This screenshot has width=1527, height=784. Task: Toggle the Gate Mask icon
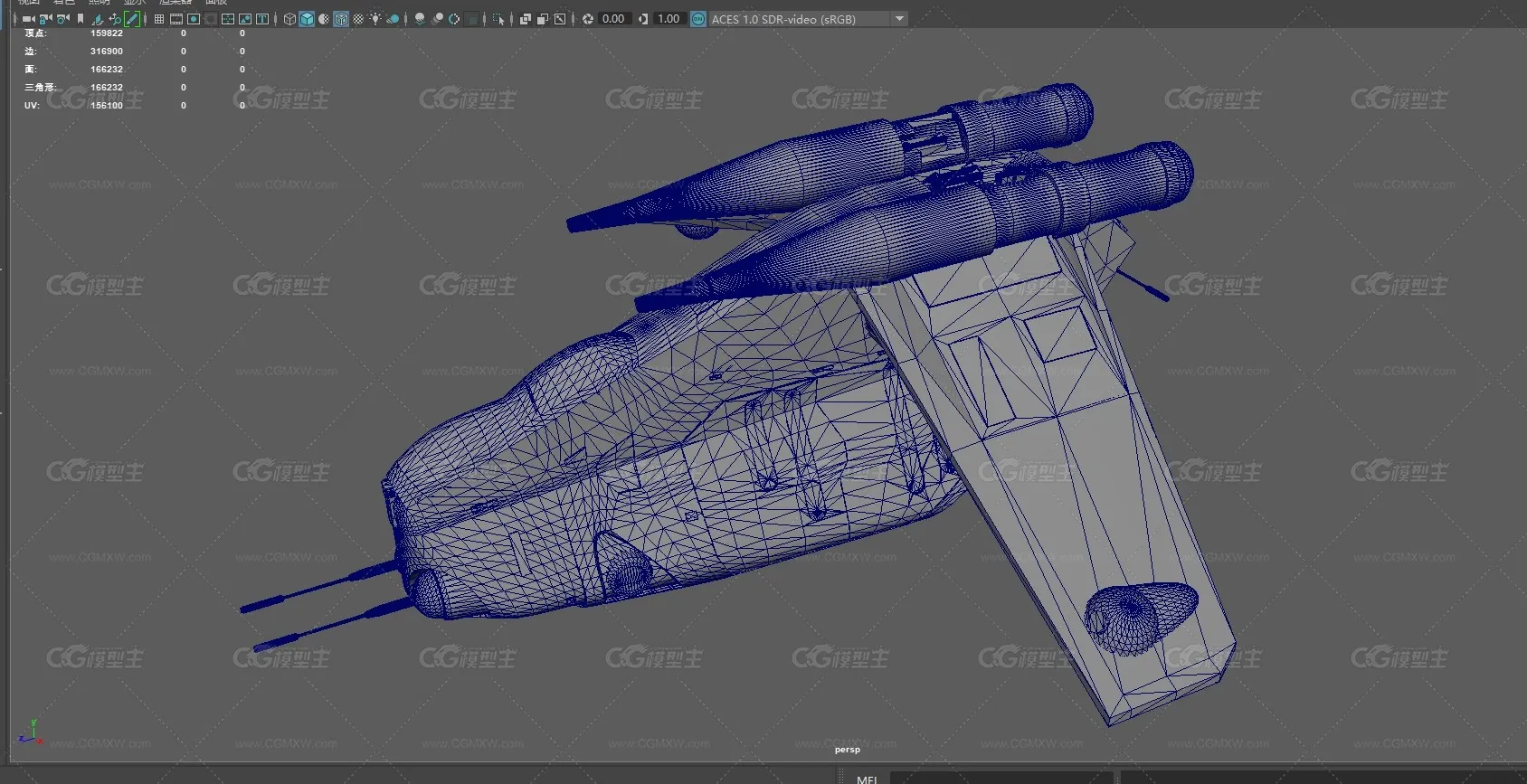pos(211,19)
